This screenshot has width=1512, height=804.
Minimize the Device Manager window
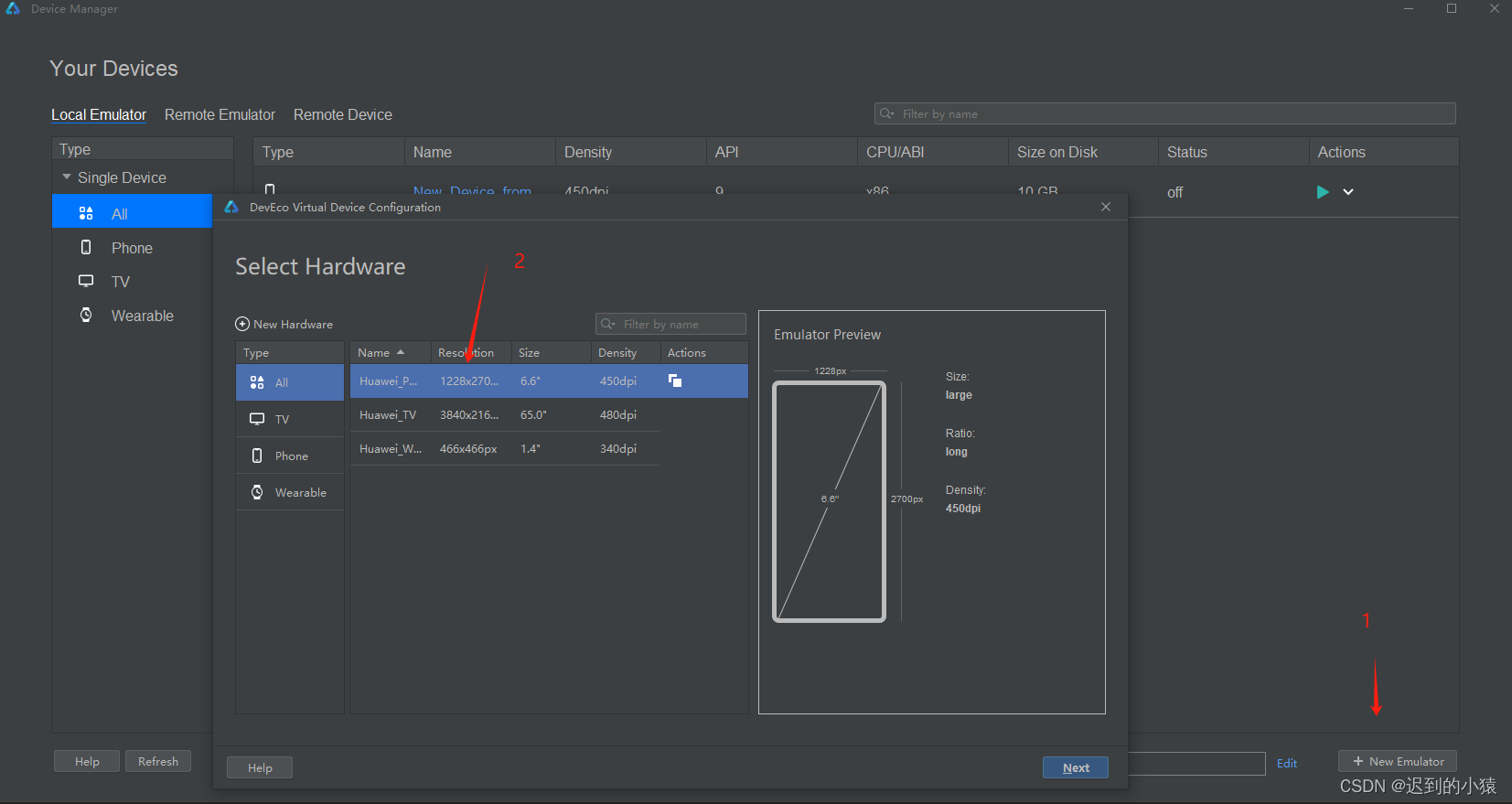[1409, 8]
